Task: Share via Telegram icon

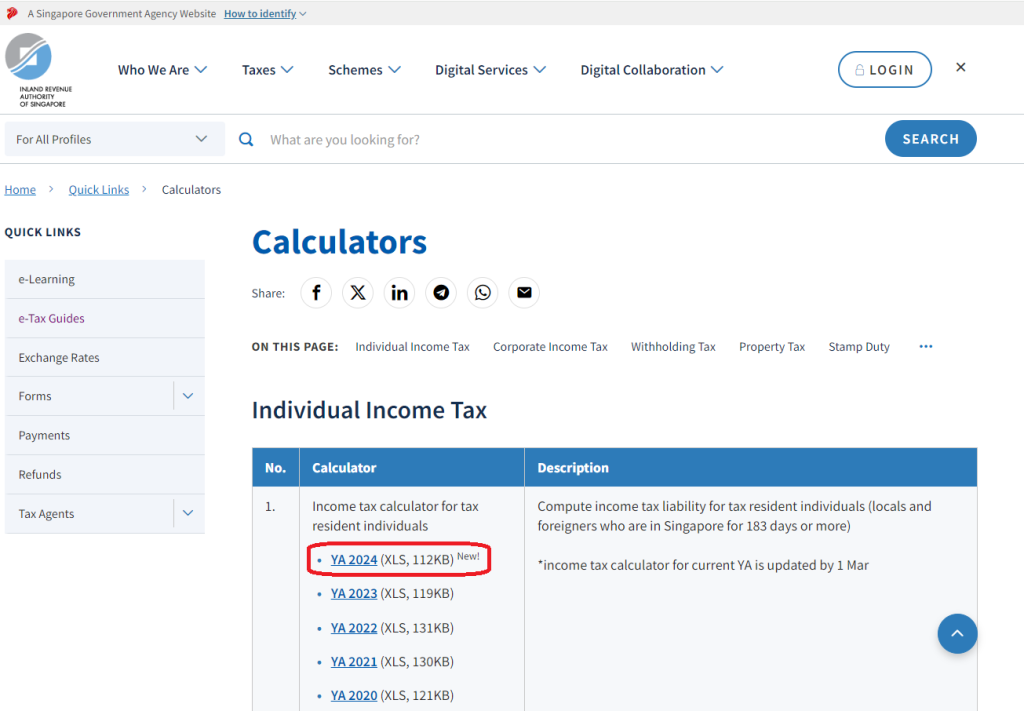Action: pos(441,293)
